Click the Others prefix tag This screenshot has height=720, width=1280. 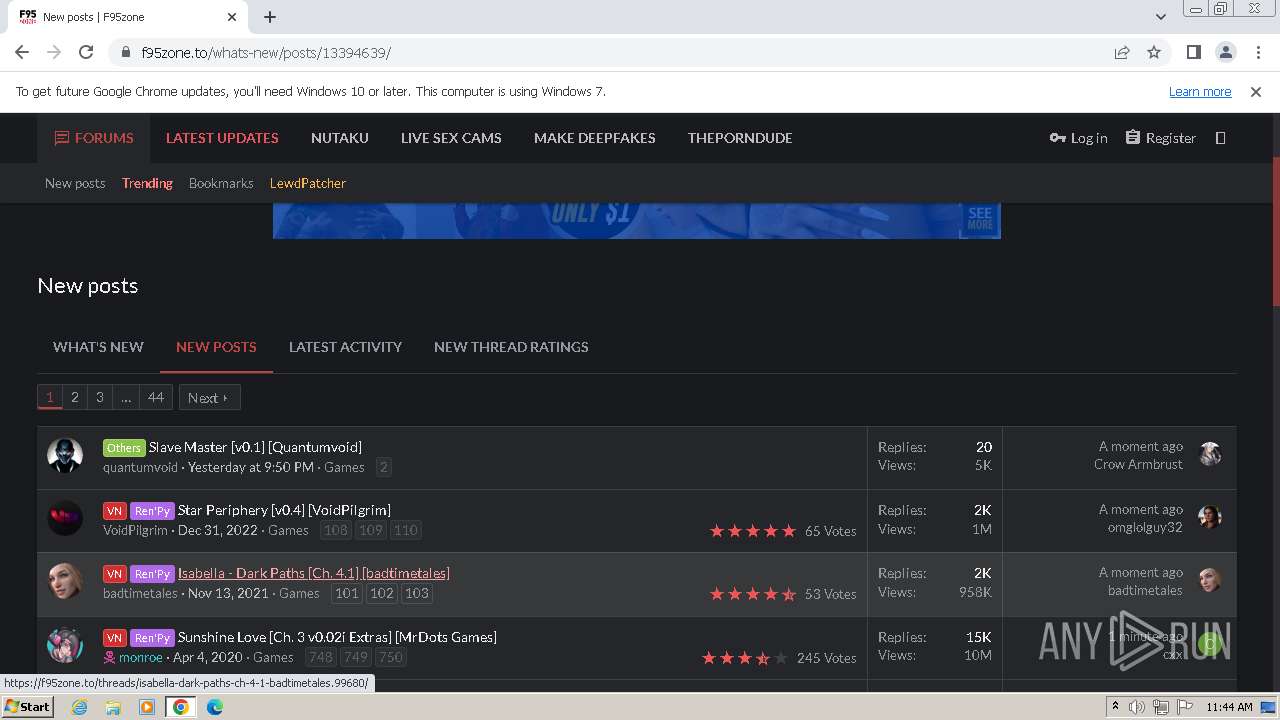tap(124, 447)
